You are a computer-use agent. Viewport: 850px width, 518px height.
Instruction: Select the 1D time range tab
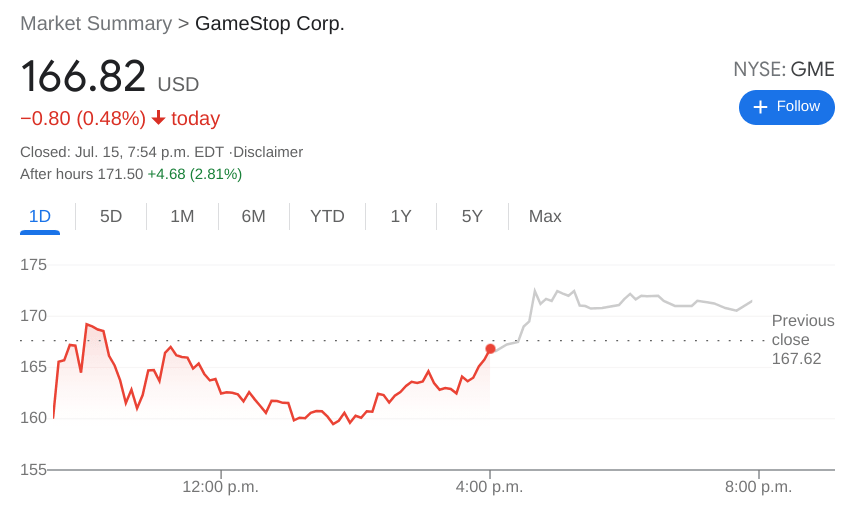tap(40, 216)
